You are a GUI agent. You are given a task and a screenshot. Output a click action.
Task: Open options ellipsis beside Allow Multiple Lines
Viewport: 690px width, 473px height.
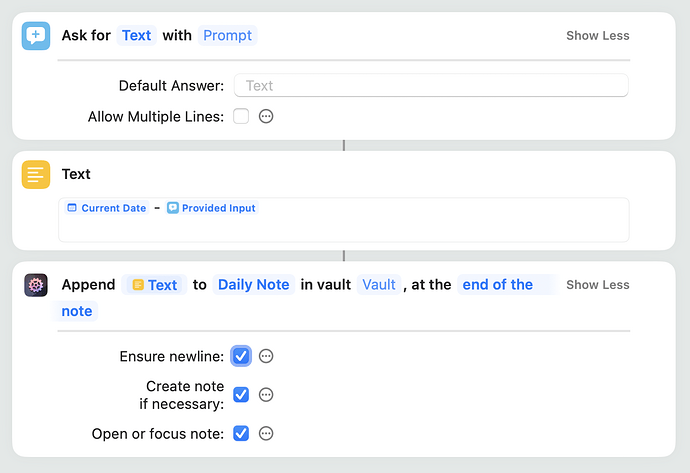(266, 117)
